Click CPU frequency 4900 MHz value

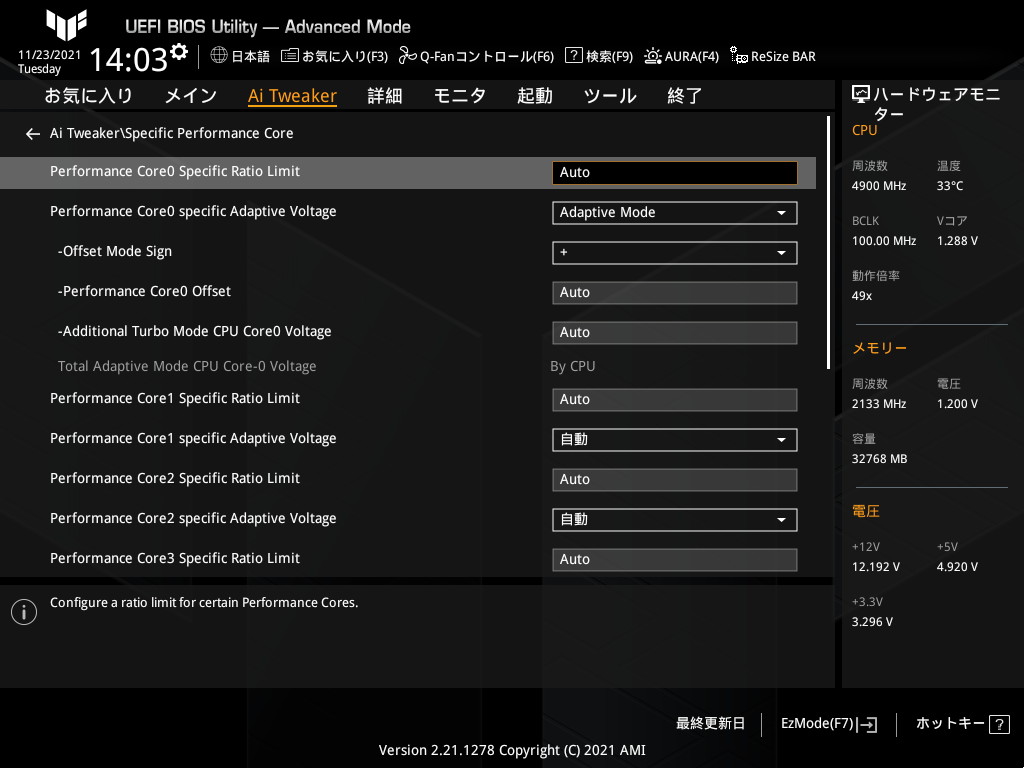pos(879,186)
